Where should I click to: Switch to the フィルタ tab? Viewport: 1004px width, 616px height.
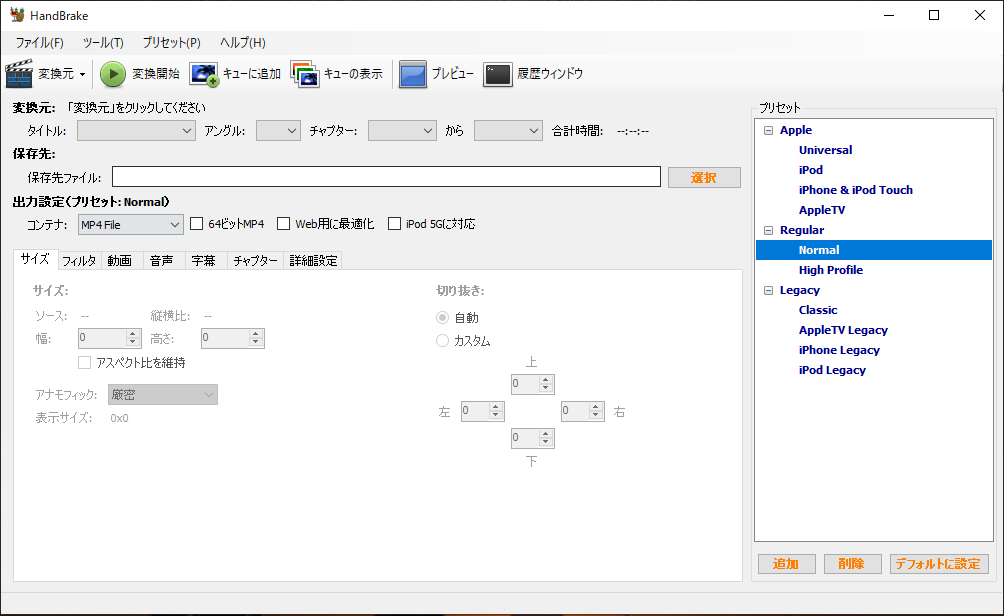tap(79, 261)
